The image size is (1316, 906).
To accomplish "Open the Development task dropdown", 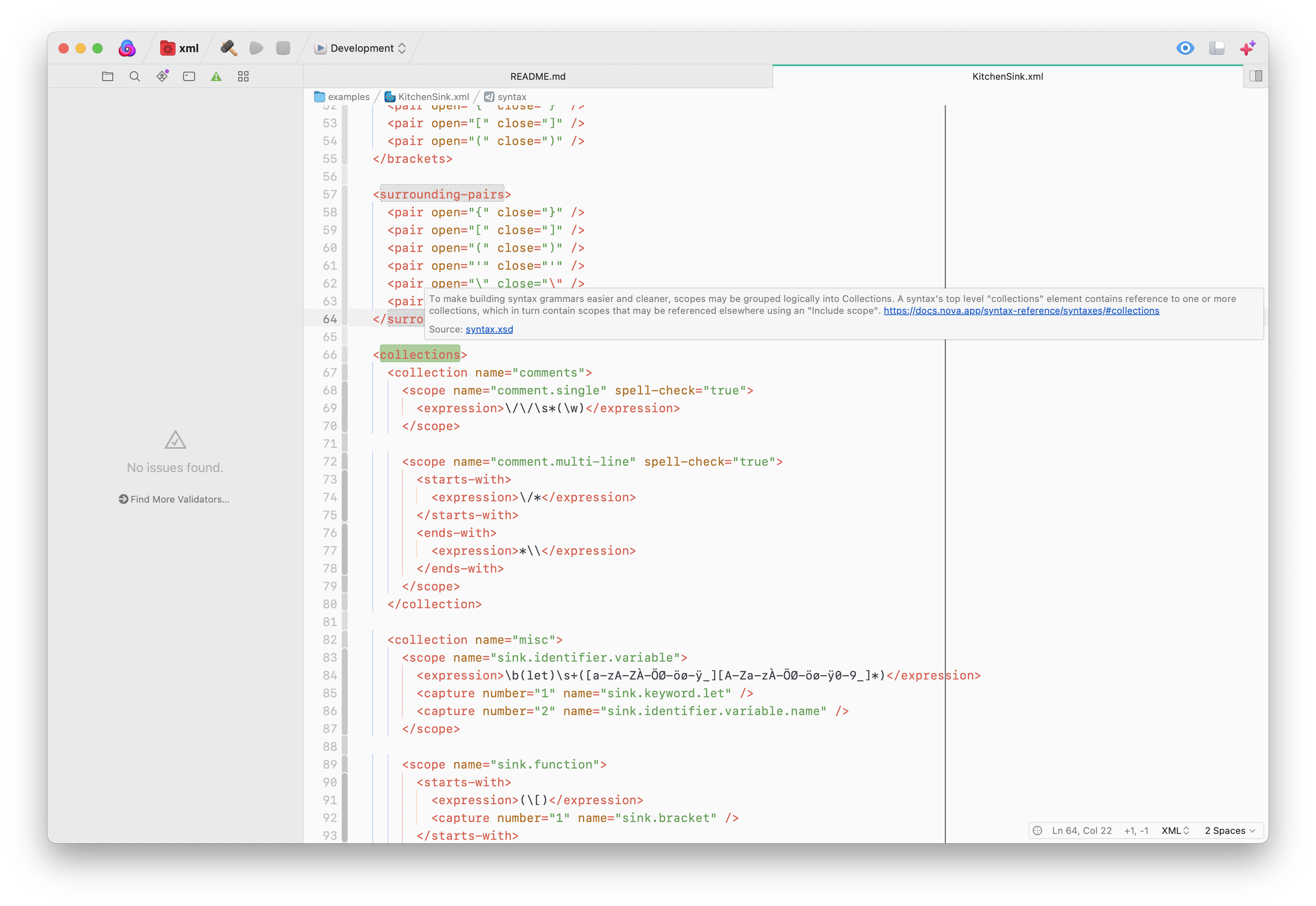I will tap(361, 48).
